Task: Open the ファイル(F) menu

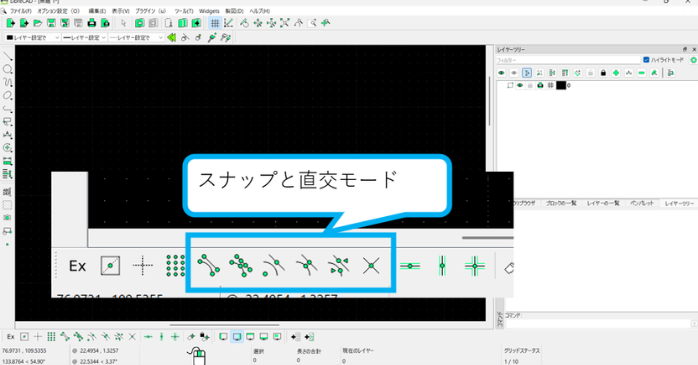Action: [x=21, y=11]
